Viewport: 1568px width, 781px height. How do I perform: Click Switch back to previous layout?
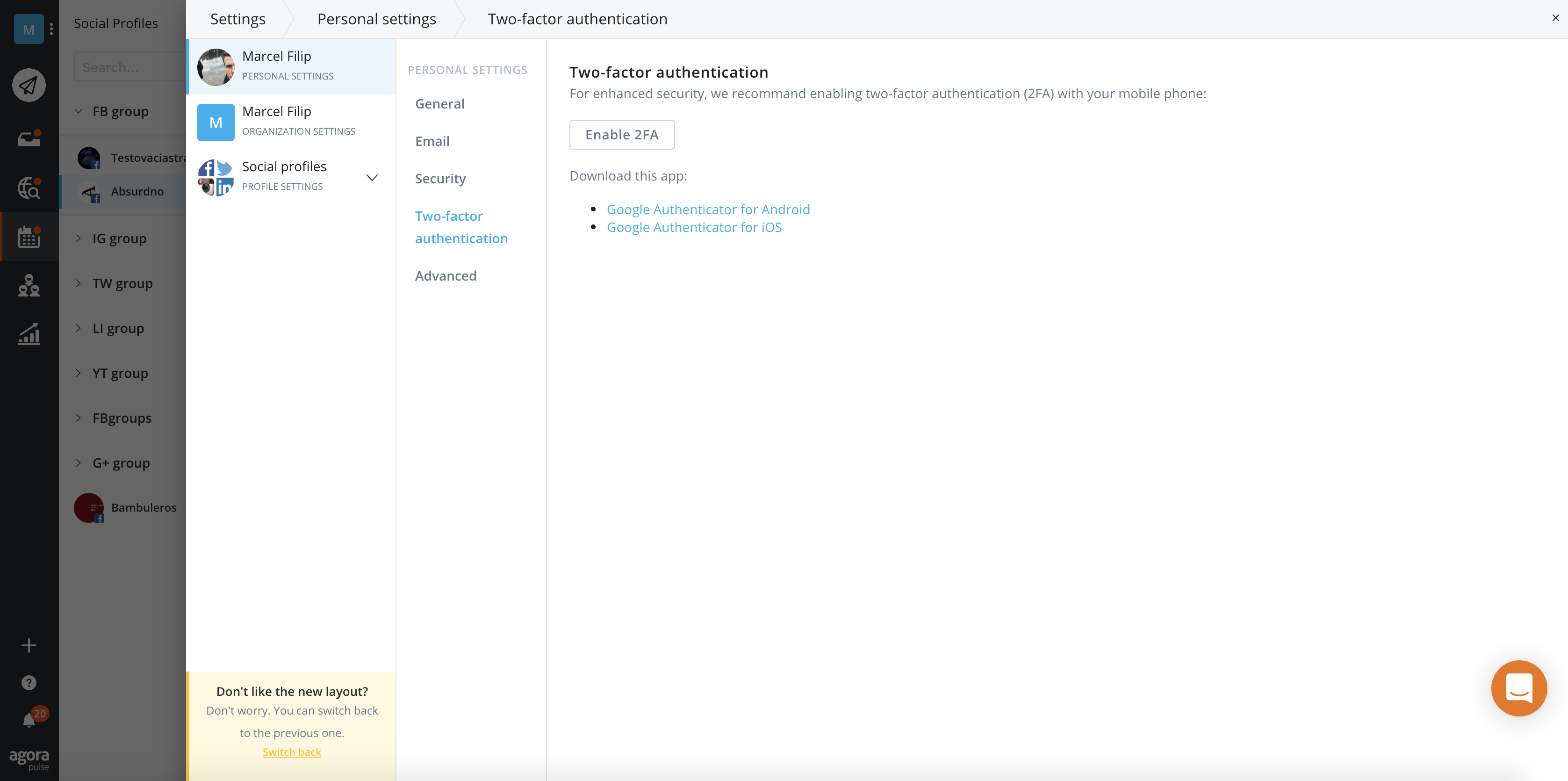point(292,752)
